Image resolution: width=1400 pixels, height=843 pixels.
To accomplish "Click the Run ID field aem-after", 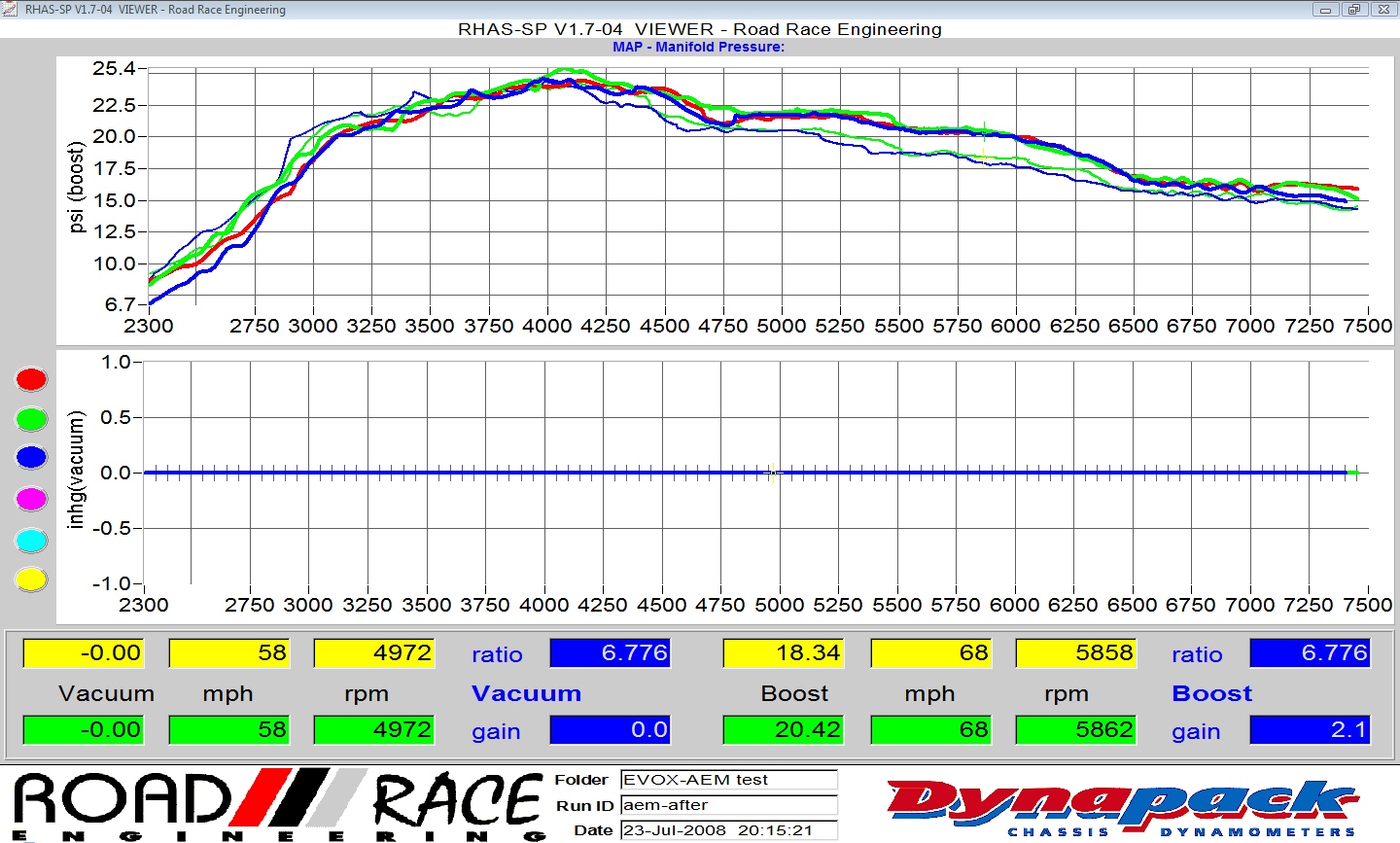I will click(x=728, y=805).
